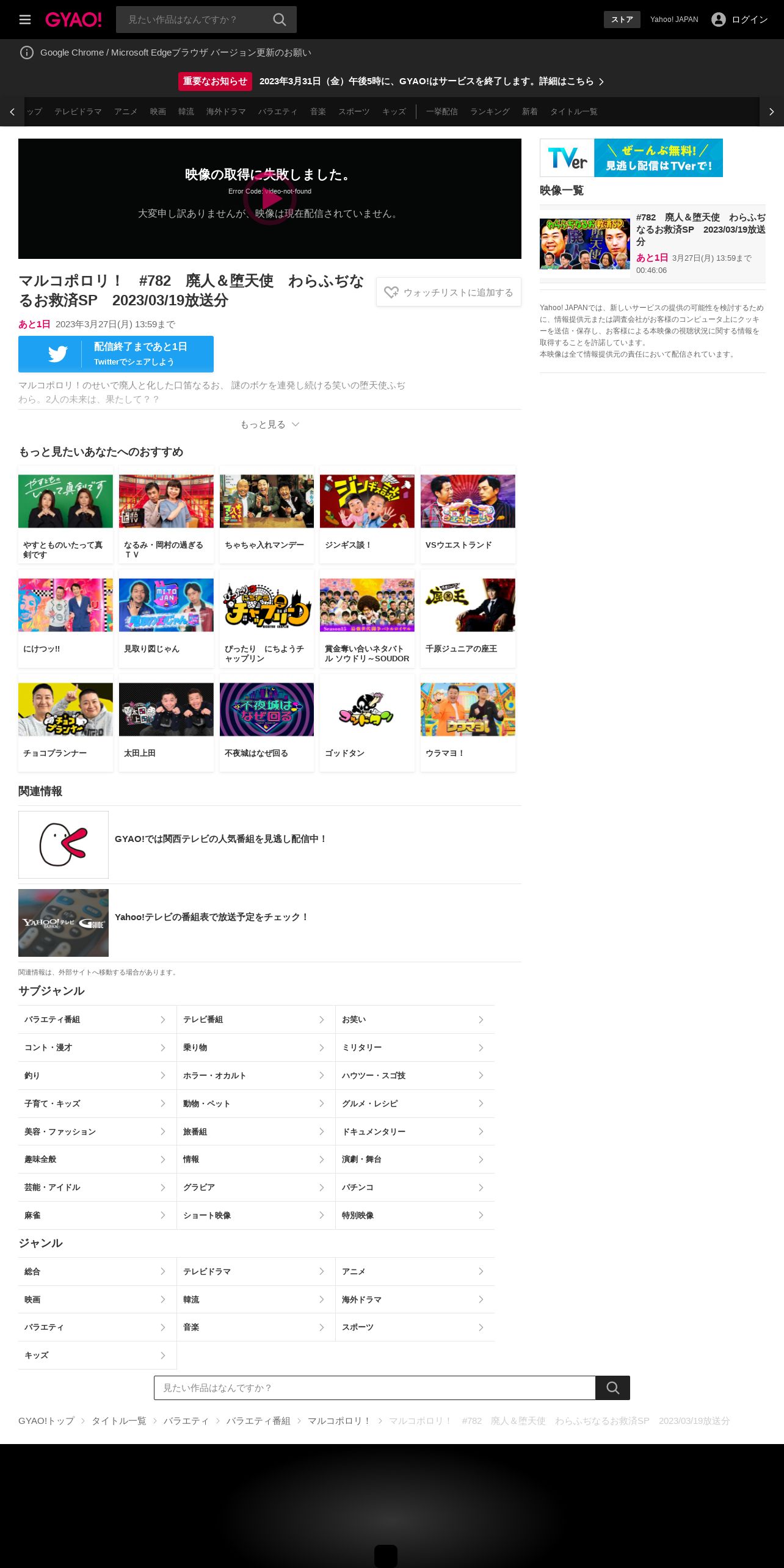
Task: Select アニメ in top navigation
Action: click(x=126, y=112)
